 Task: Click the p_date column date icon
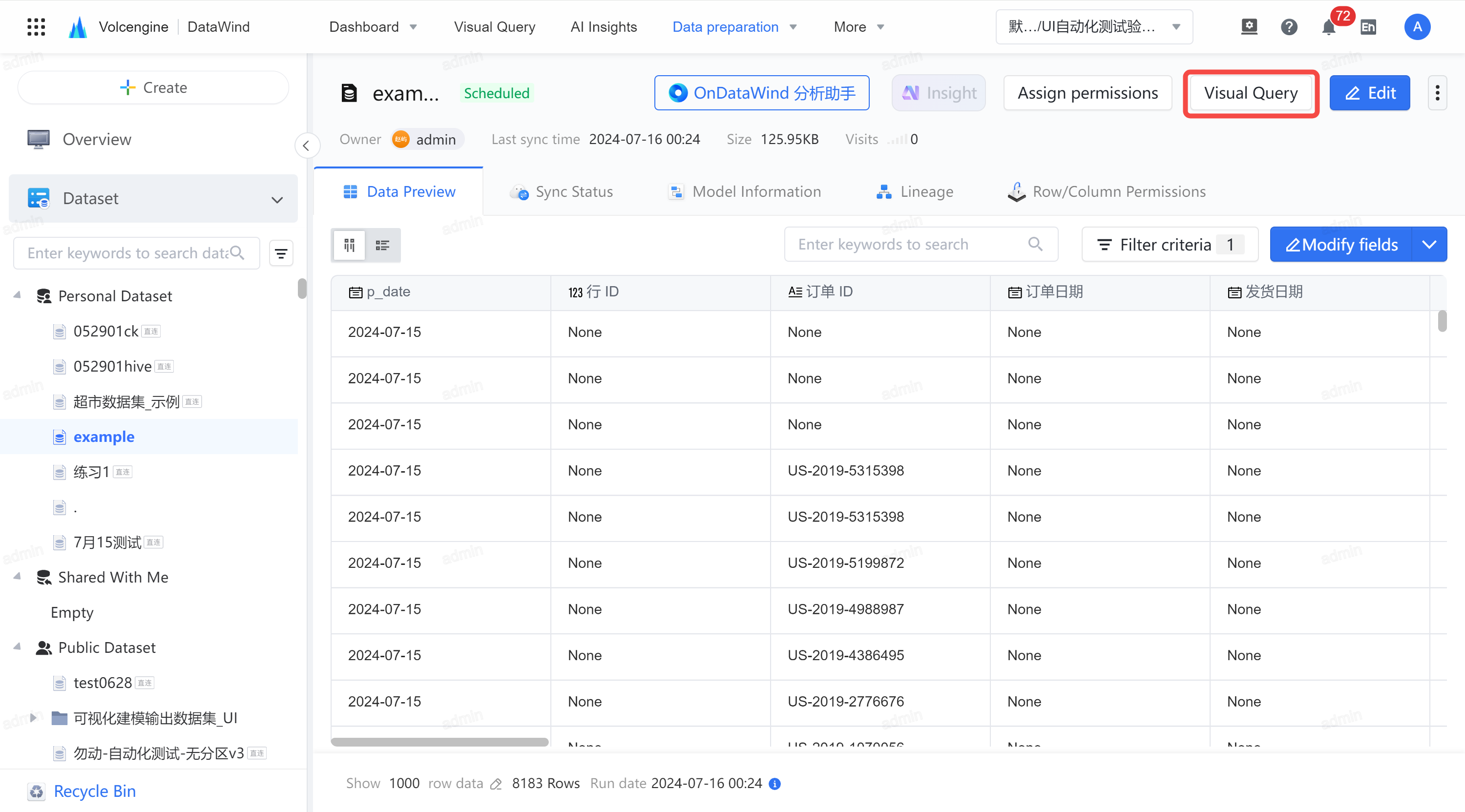pos(356,292)
